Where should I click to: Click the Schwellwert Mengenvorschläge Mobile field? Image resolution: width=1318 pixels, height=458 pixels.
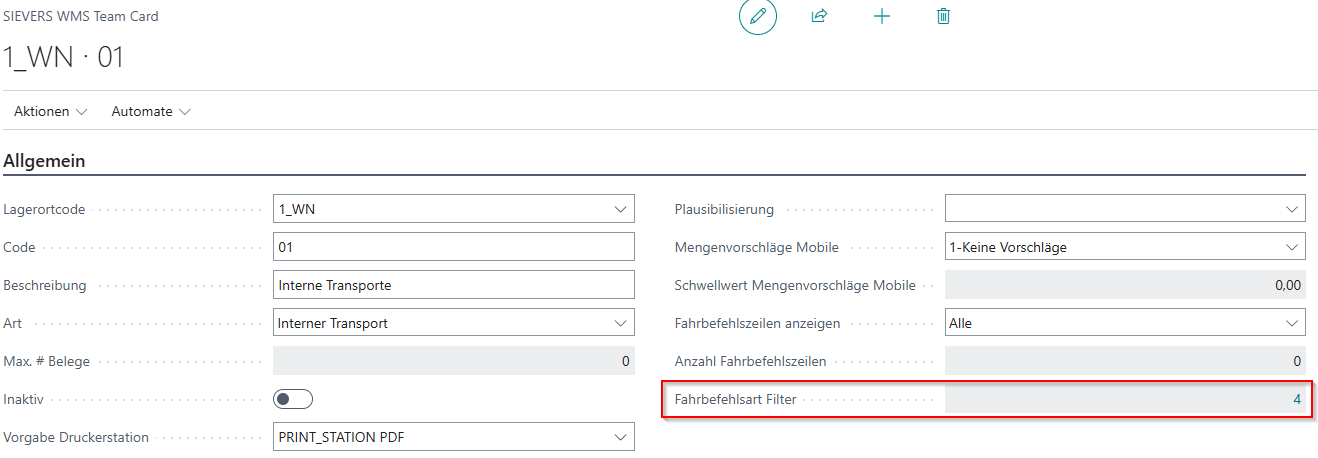[1124, 285]
